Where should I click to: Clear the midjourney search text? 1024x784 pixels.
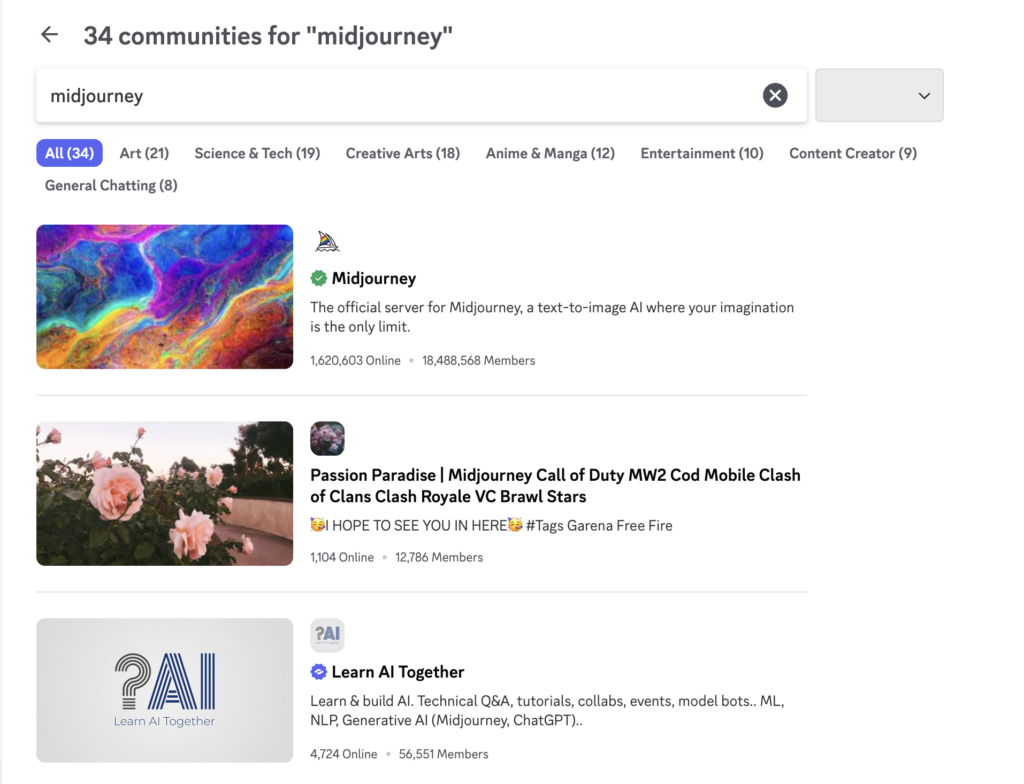(x=775, y=95)
